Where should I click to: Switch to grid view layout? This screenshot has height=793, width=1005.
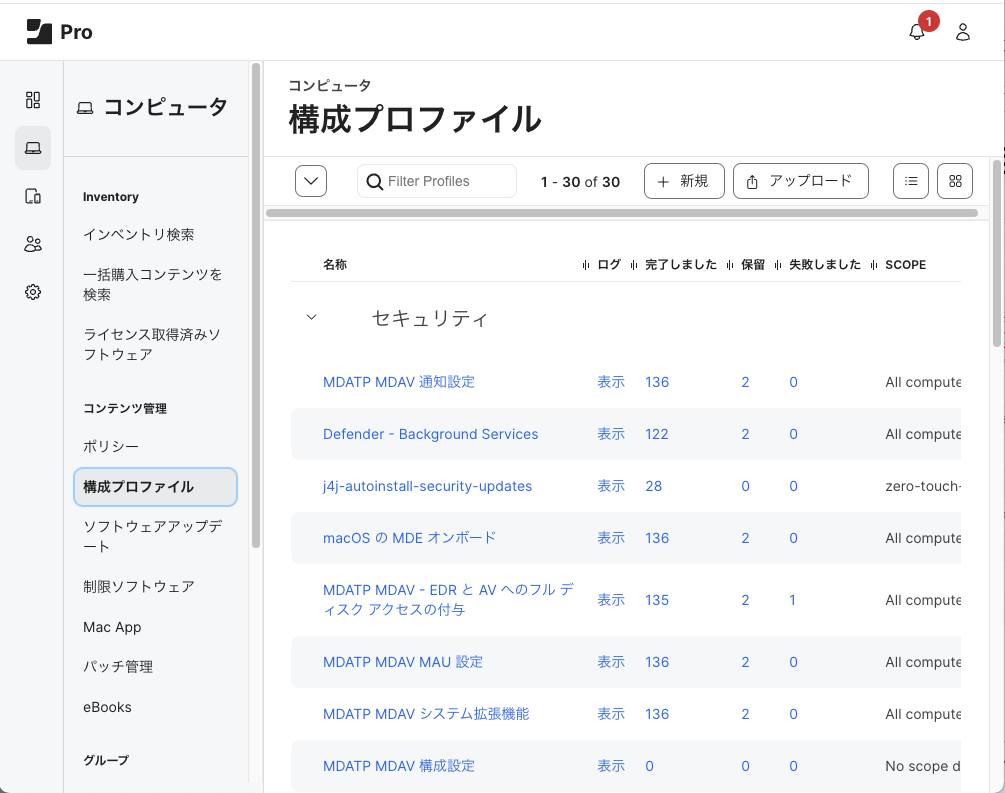pyautogui.click(x=954, y=181)
